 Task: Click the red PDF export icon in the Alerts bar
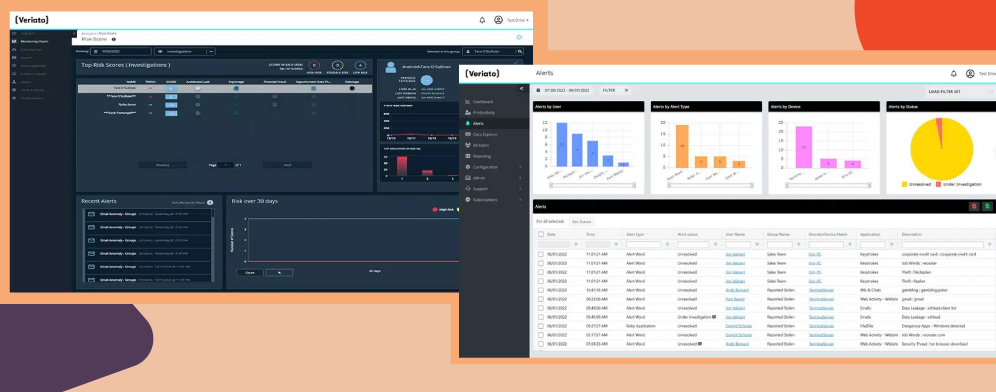point(974,206)
